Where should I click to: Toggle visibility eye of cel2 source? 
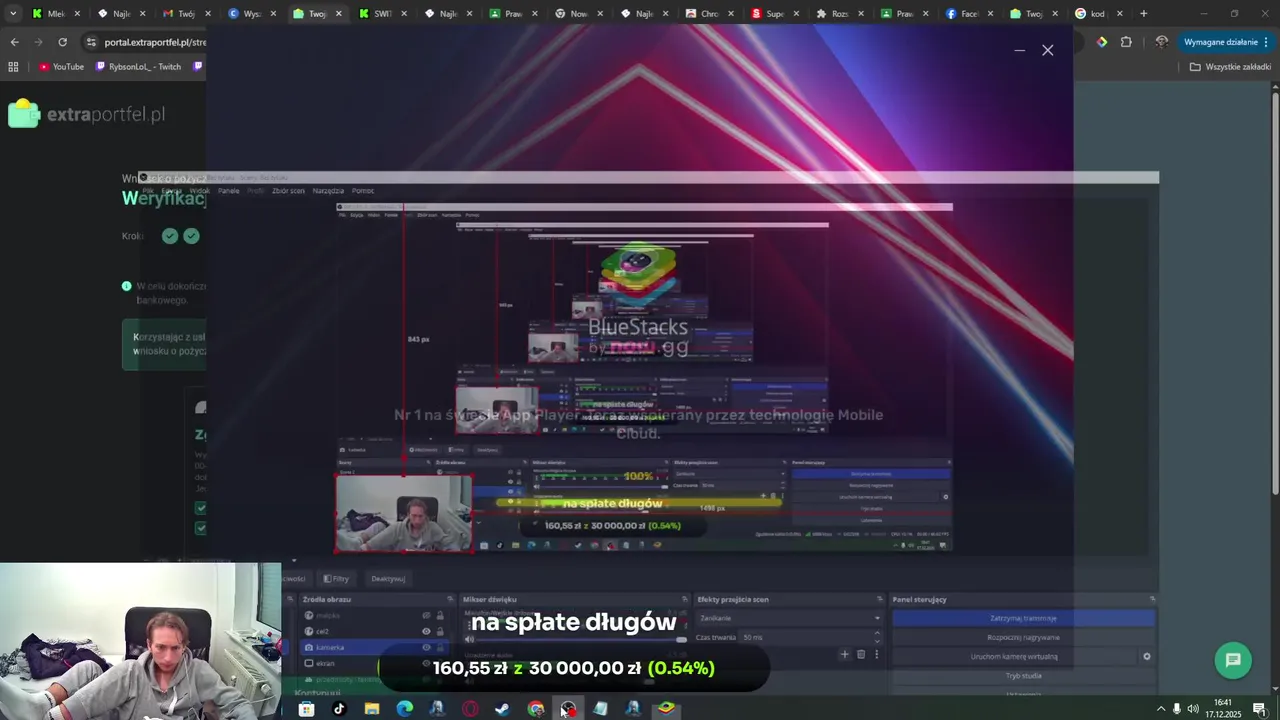coord(426,632)
